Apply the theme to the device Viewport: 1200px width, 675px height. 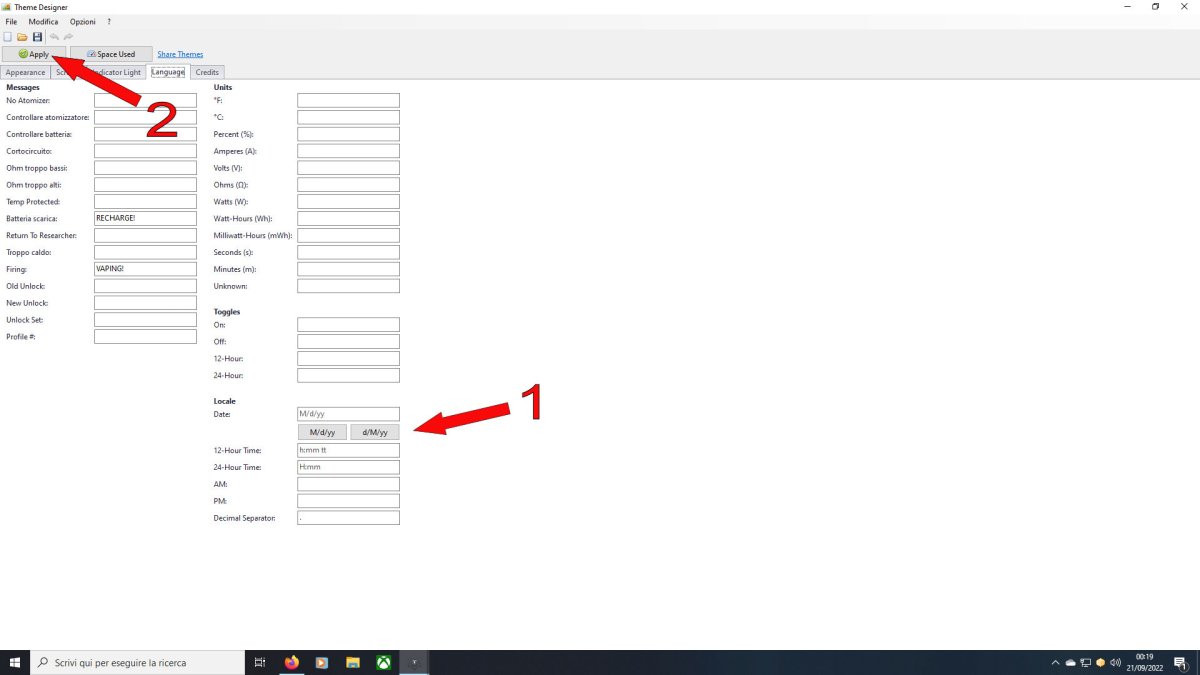pos(34,54)
